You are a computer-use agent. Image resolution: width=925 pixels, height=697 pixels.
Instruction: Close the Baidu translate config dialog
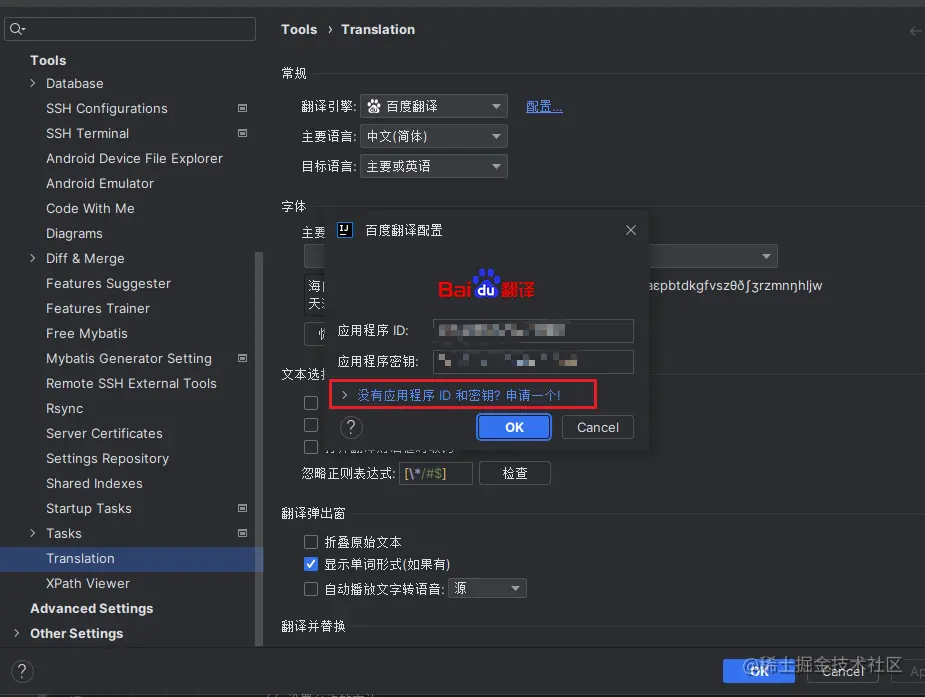tap(631, 230)
